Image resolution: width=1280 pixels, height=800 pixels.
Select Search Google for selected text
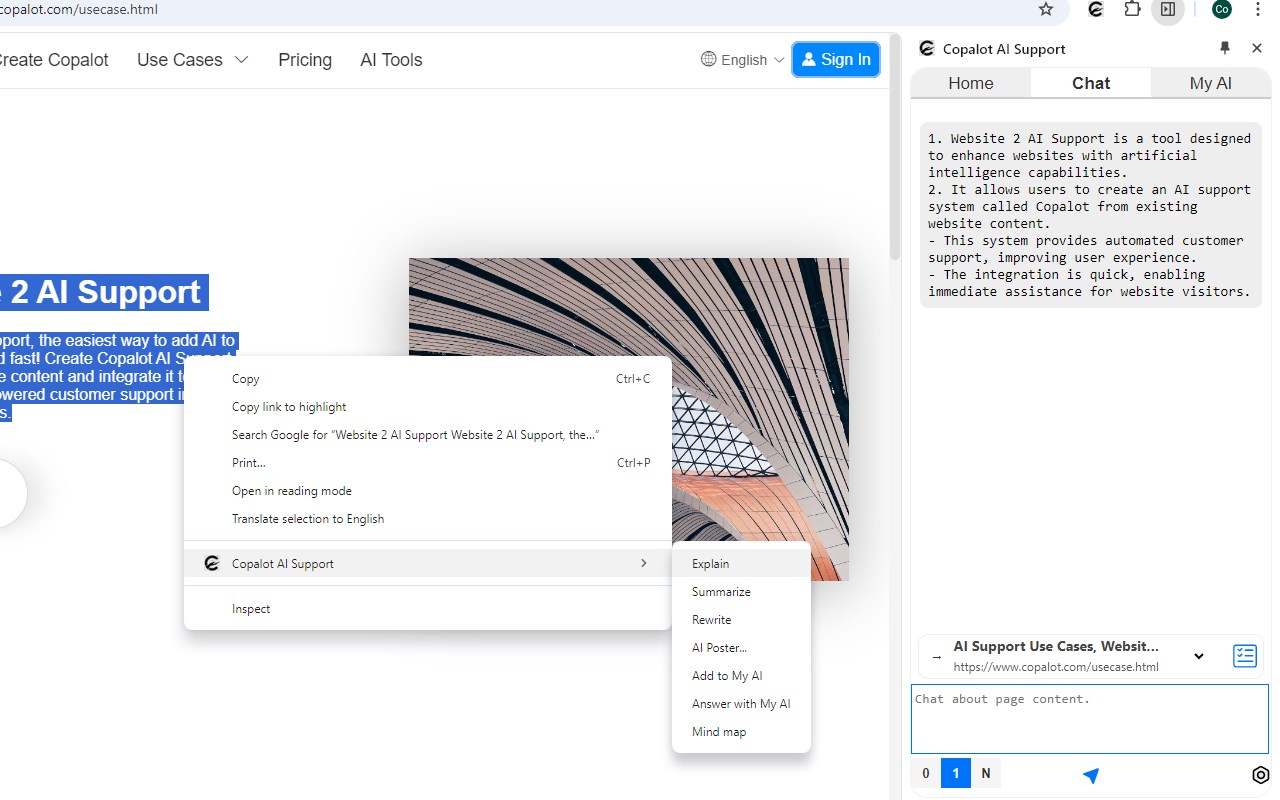pos(428,435)
